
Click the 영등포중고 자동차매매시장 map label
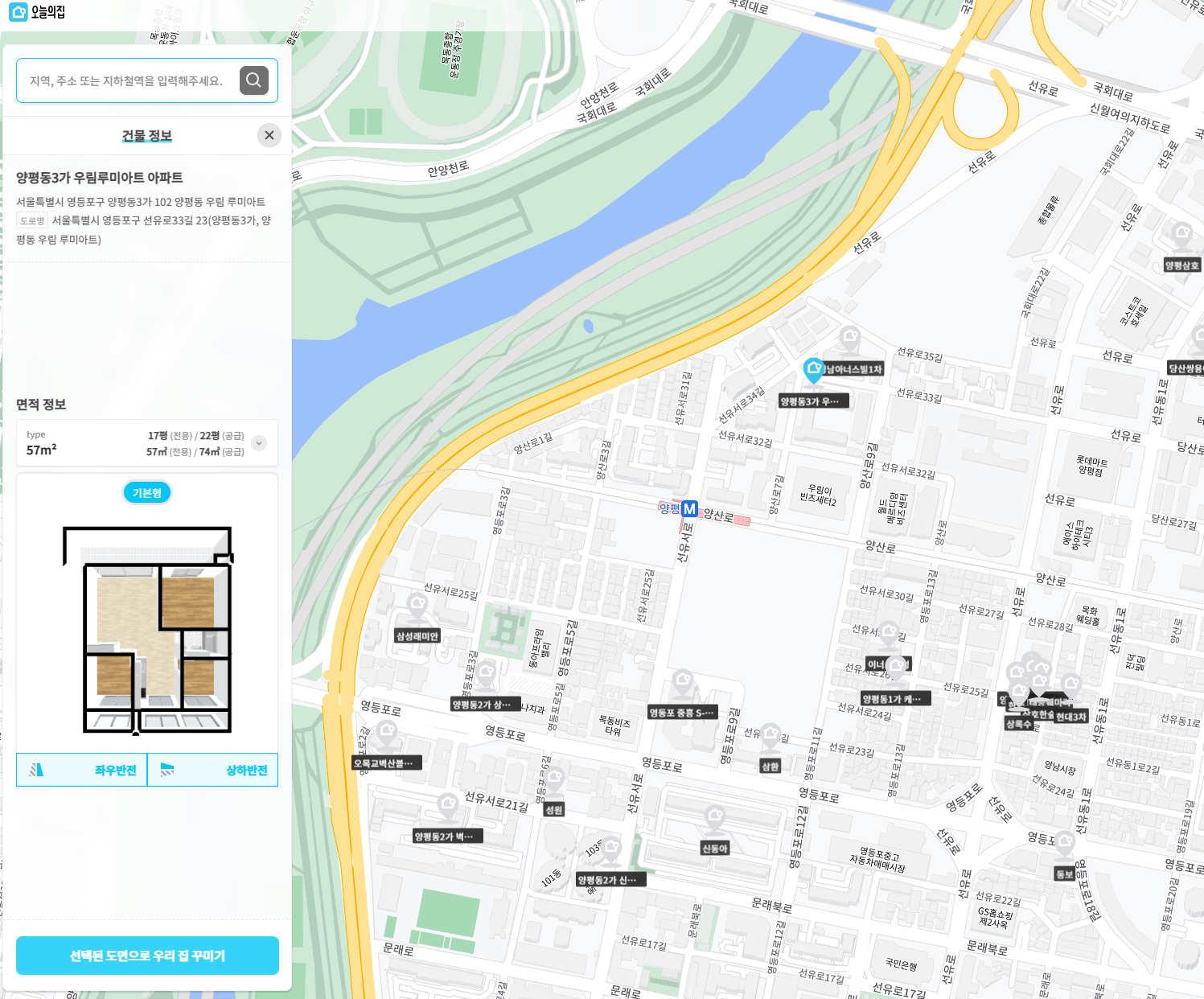(878, 860)
